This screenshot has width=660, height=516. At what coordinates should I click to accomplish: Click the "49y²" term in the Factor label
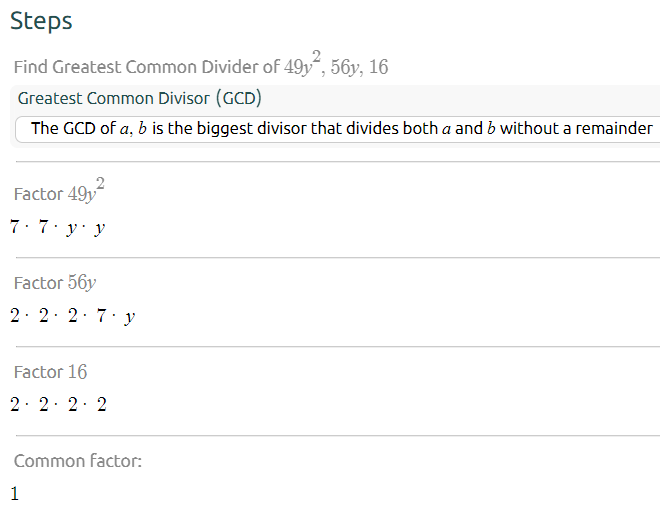click(86, 192)
